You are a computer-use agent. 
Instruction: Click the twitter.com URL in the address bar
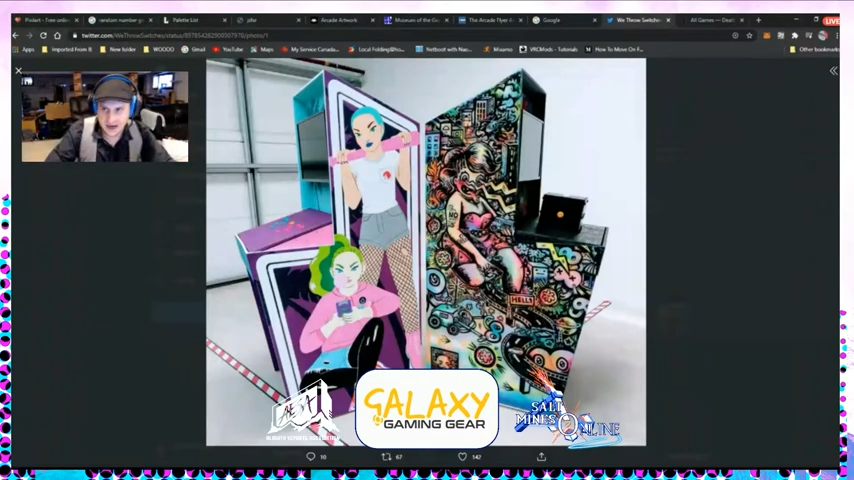pos(175,35)
